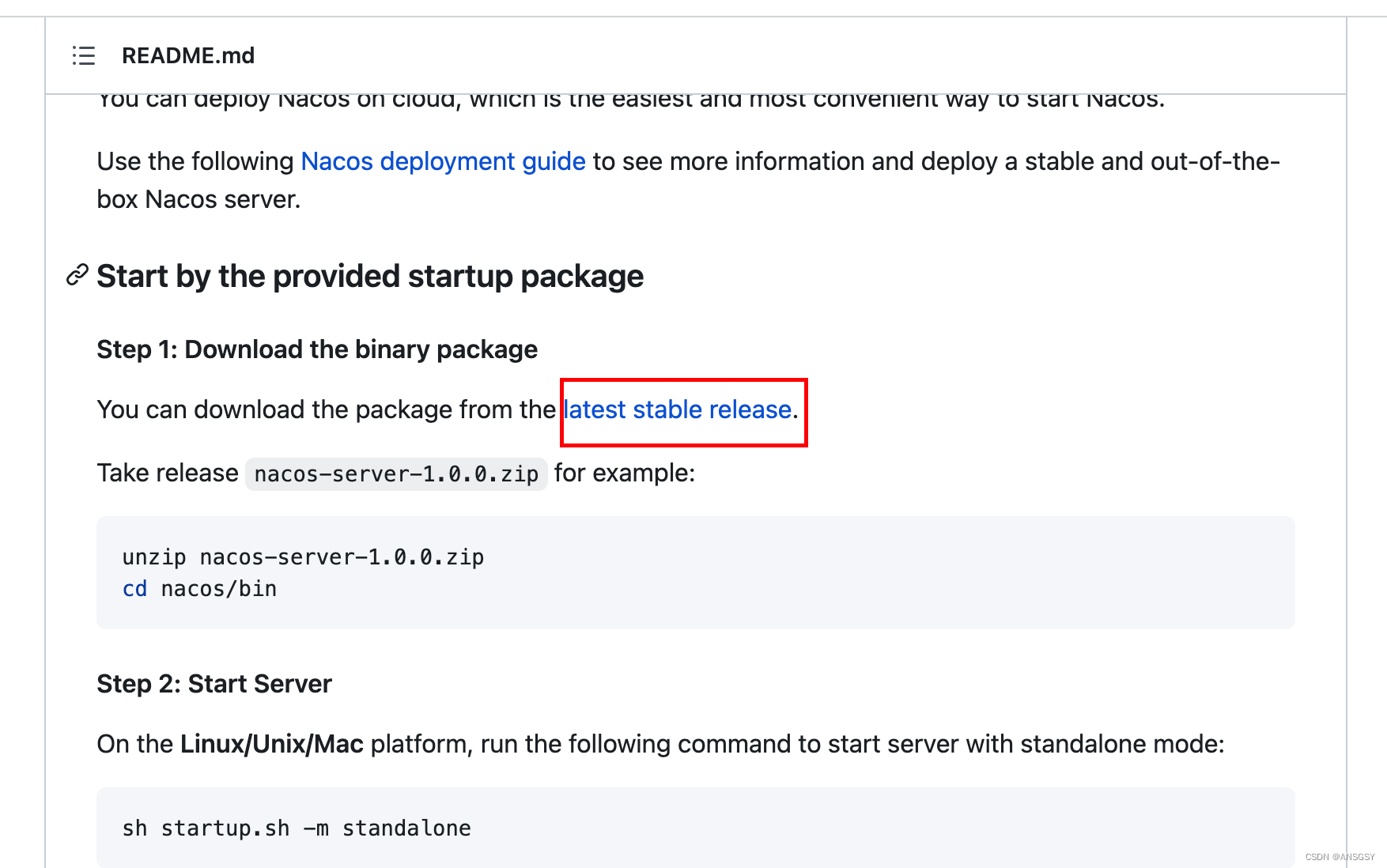Click the 'You can download the package from the' text
1387x868 pixels.
coord(326,409)
